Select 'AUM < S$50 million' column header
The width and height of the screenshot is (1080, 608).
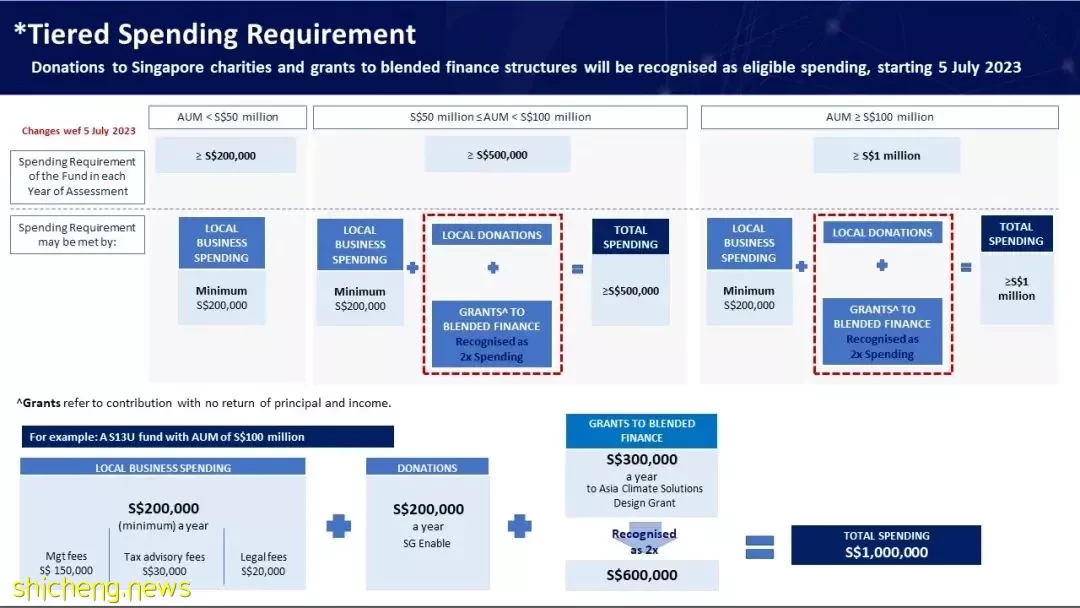[x=227, y=117]
